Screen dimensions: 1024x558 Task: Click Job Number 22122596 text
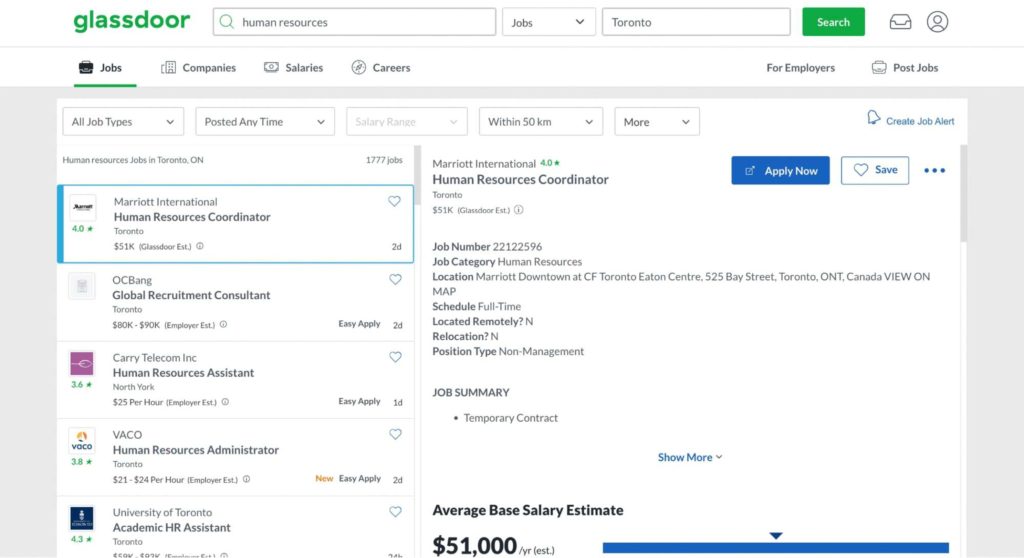[x=487, y=246]
